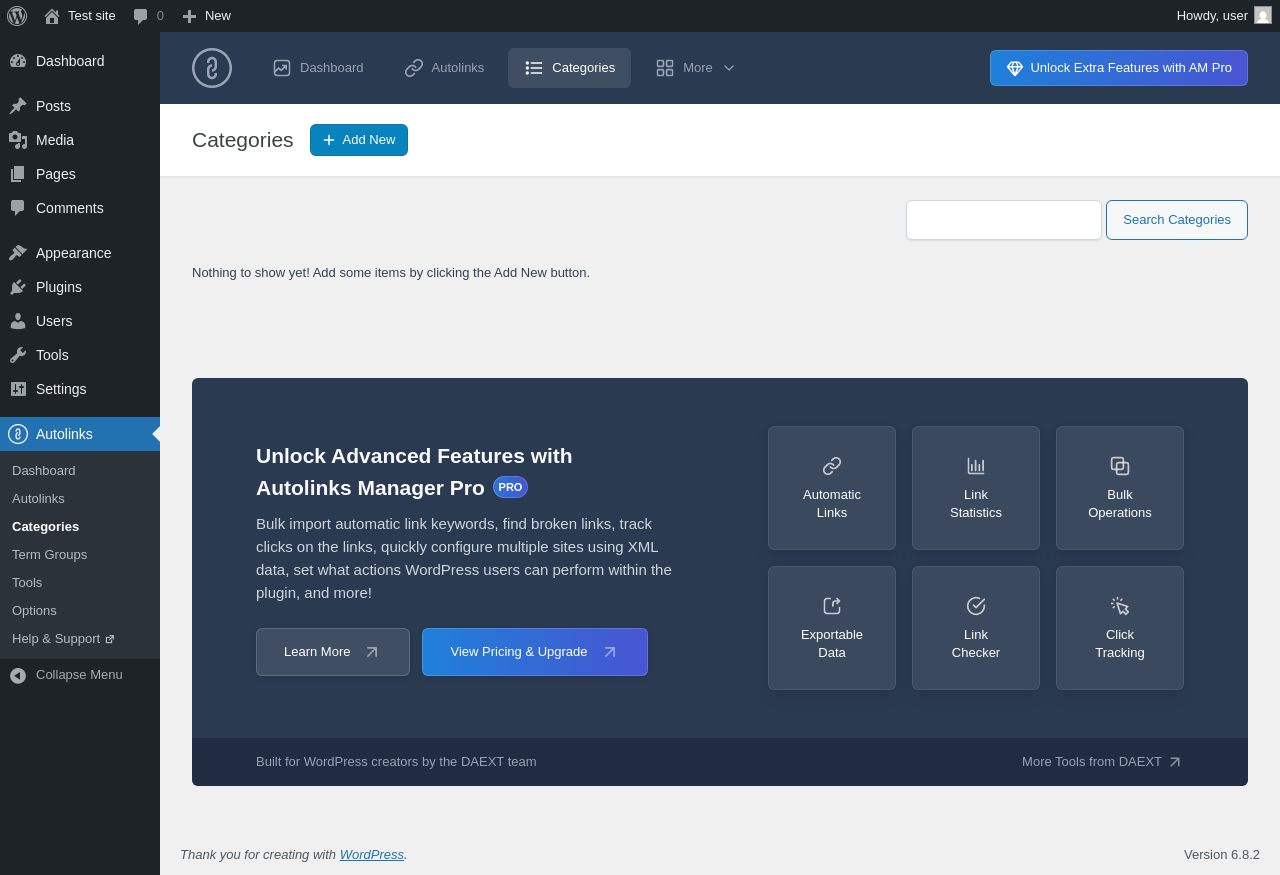Open More Tools from DAEXT link
Viewport: 1280px width, 875px height.
coord(1102,762)
